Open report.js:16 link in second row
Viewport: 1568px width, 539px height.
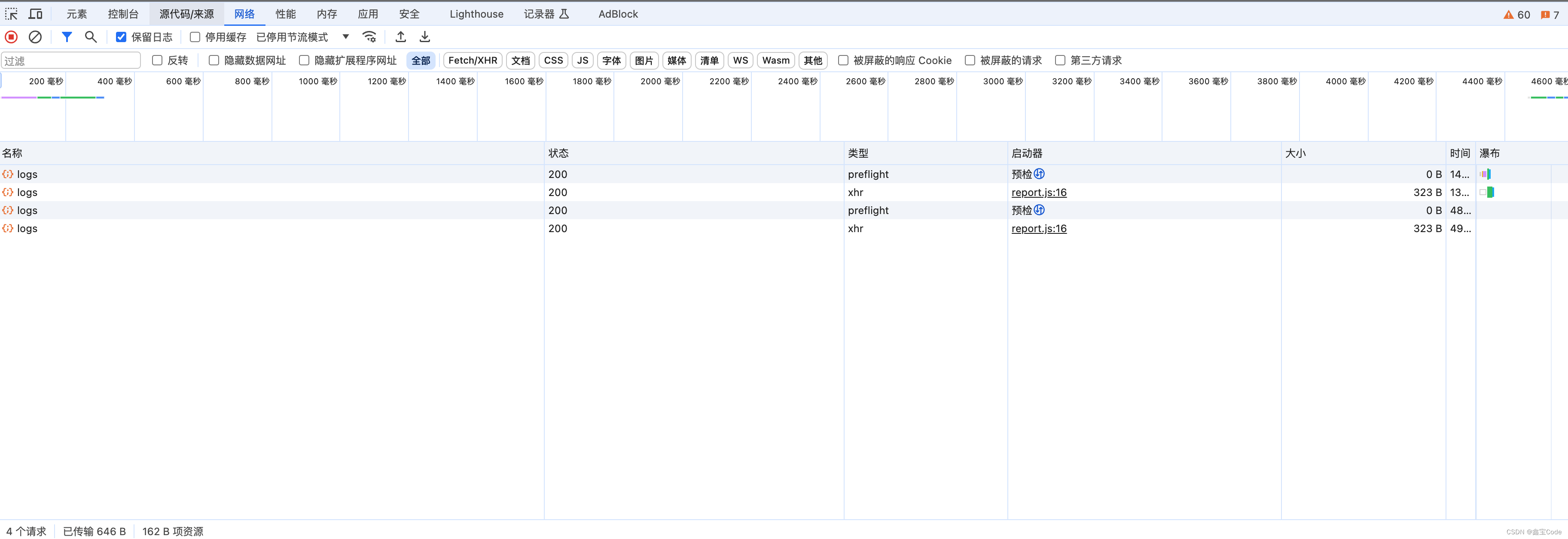pos(1038,193)
